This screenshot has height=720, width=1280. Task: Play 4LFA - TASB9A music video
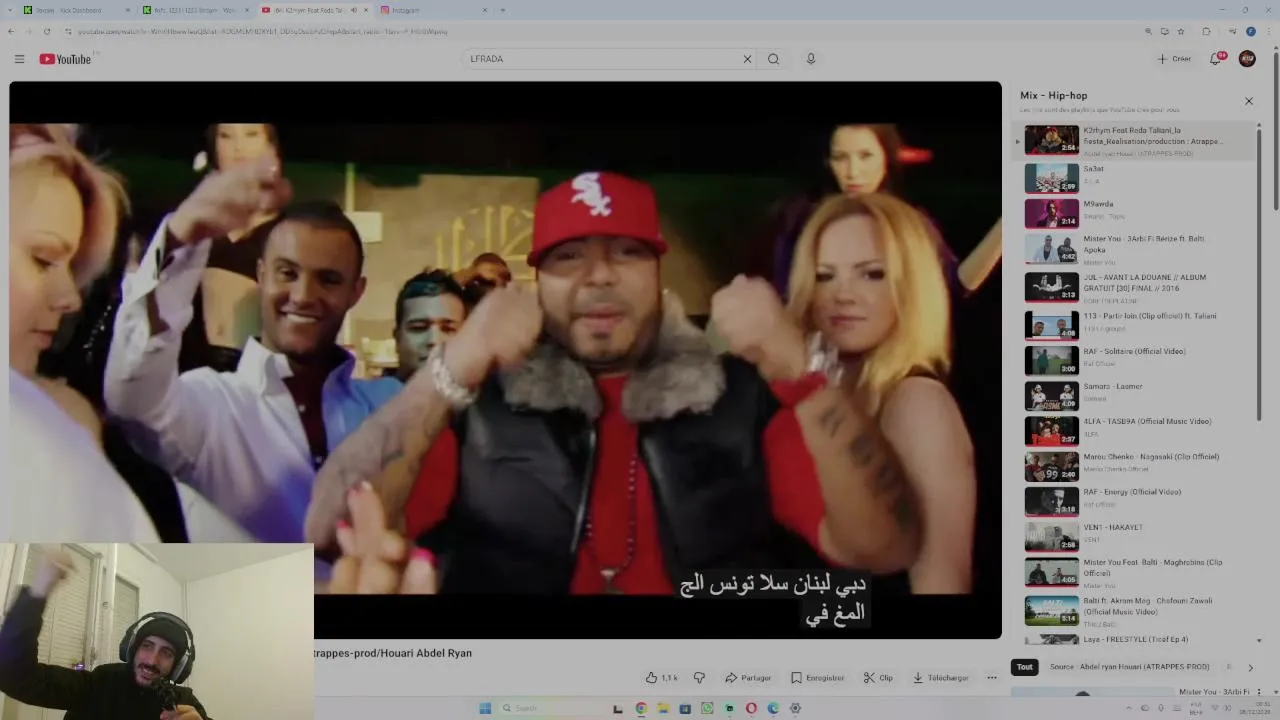pos(1134,430)
